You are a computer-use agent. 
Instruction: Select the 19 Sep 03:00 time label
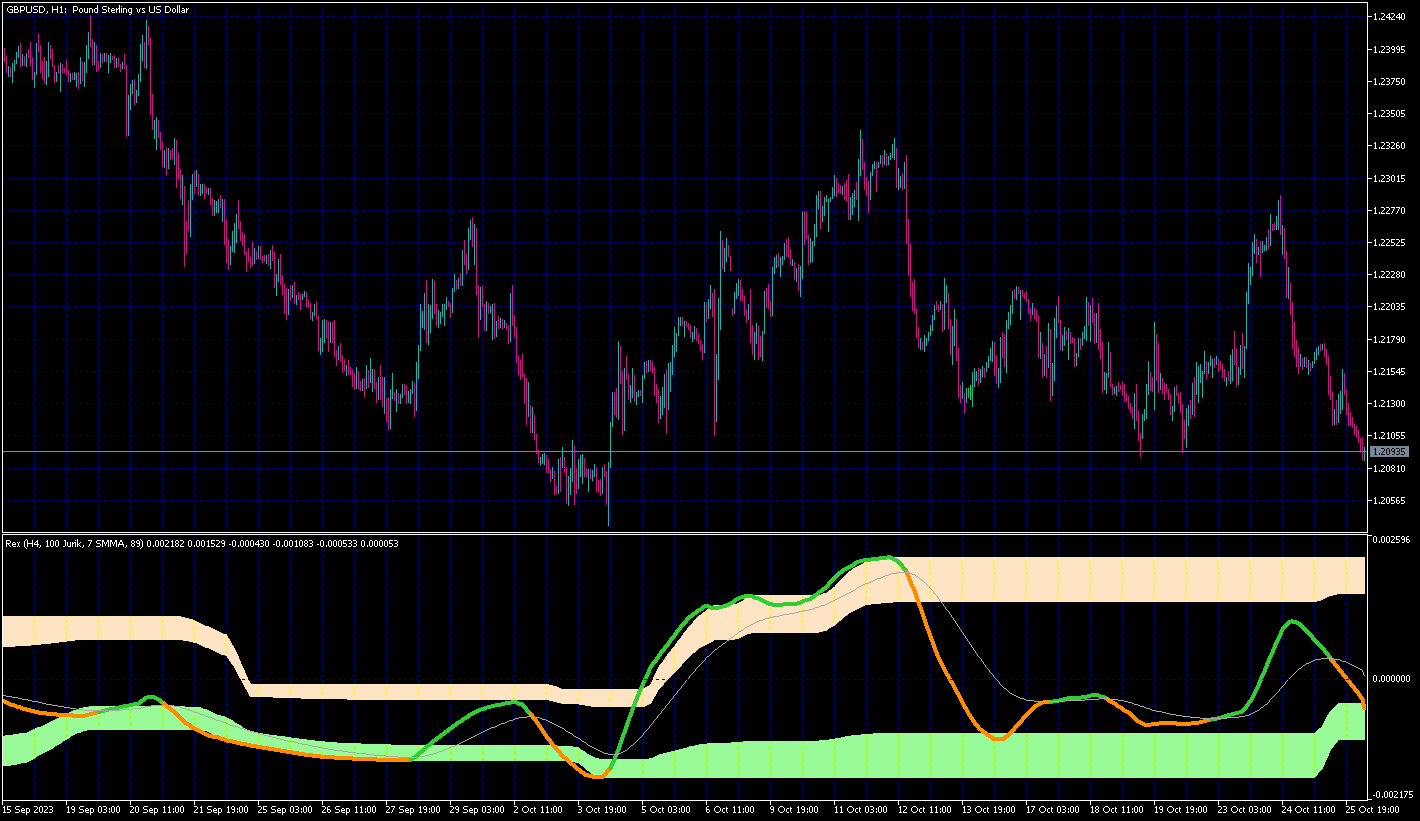[x=93, y=809]
